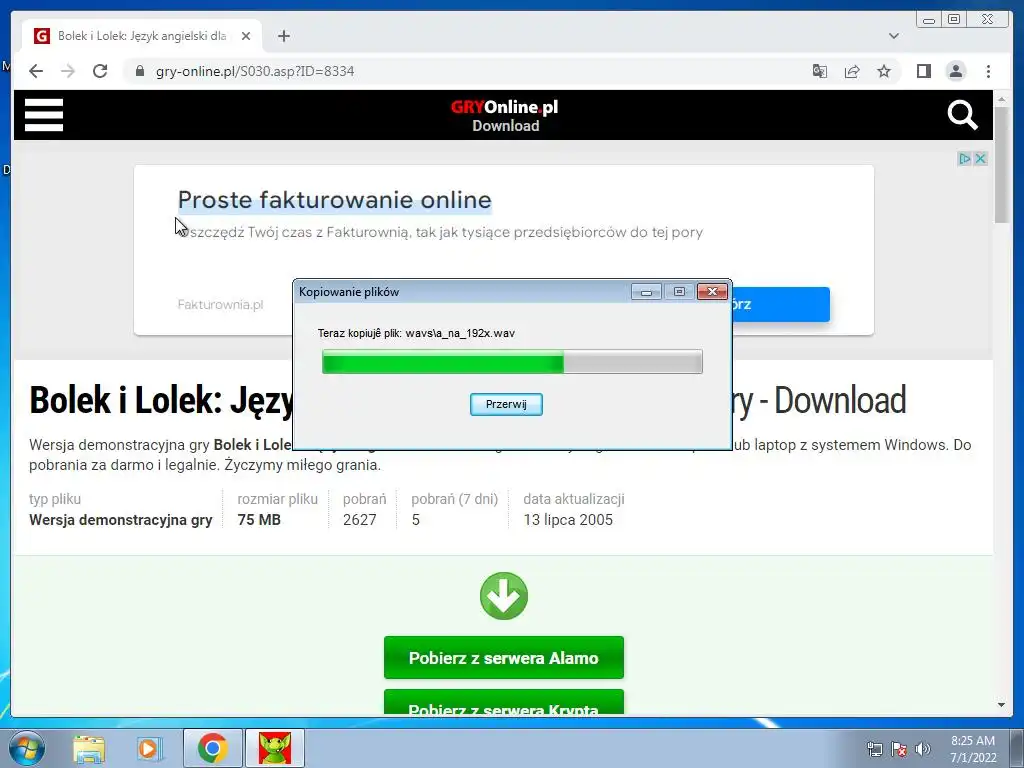Open Windows Explorer from the taskbar
This screenshot has height=768, width=1024.
89,748
